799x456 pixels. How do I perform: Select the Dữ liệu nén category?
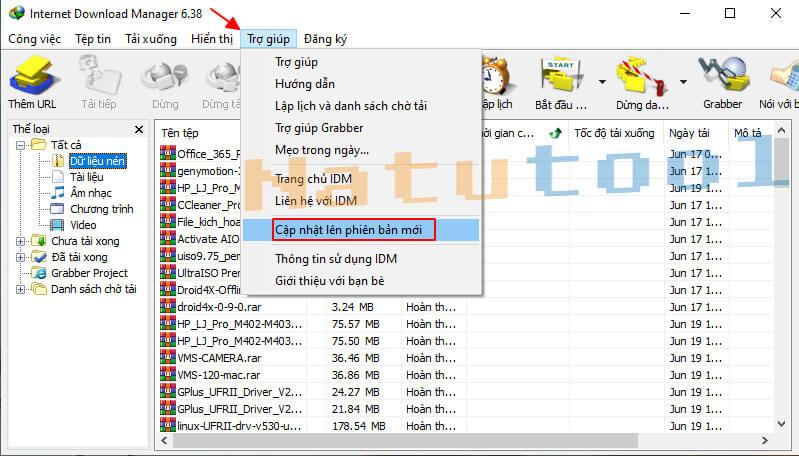pyautogui.click(x=97, y=161)
